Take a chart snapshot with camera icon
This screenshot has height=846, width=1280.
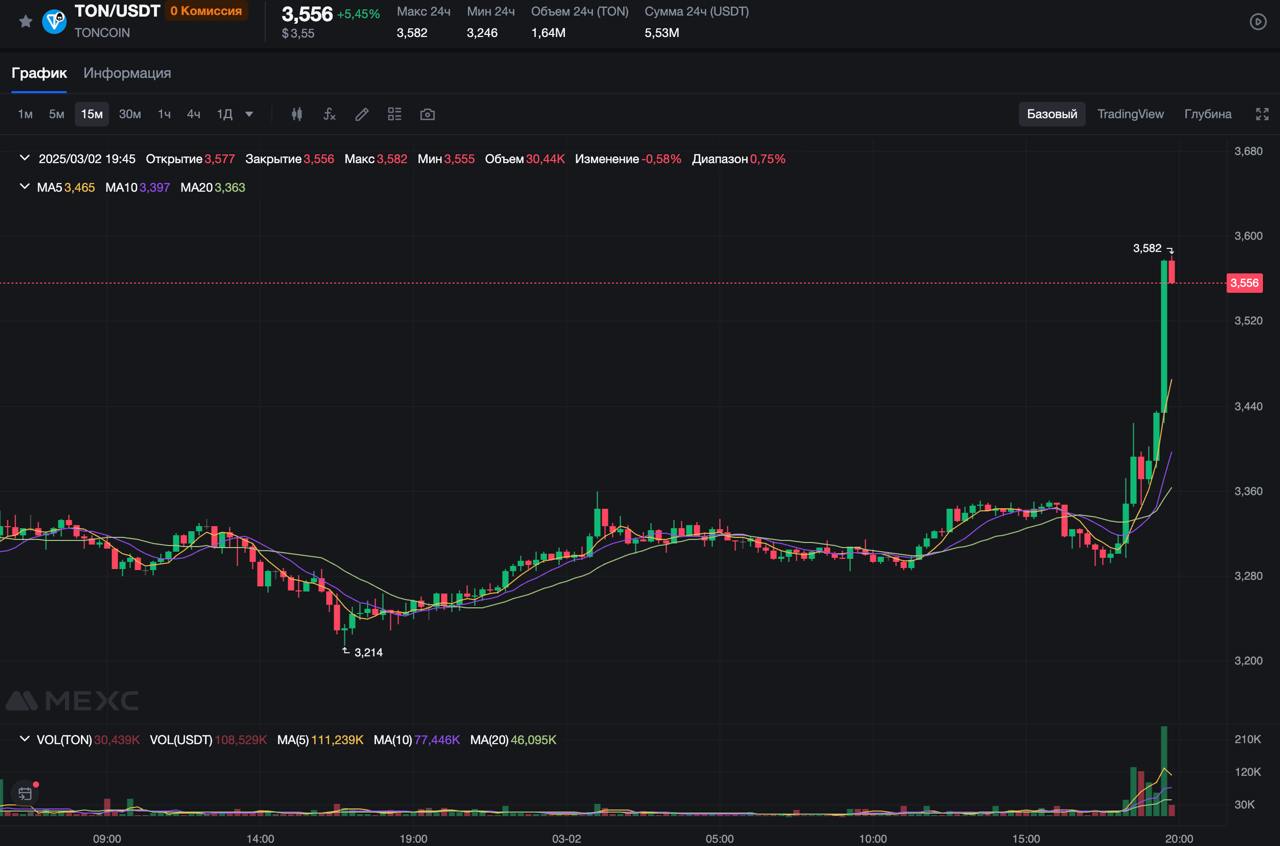427,114
